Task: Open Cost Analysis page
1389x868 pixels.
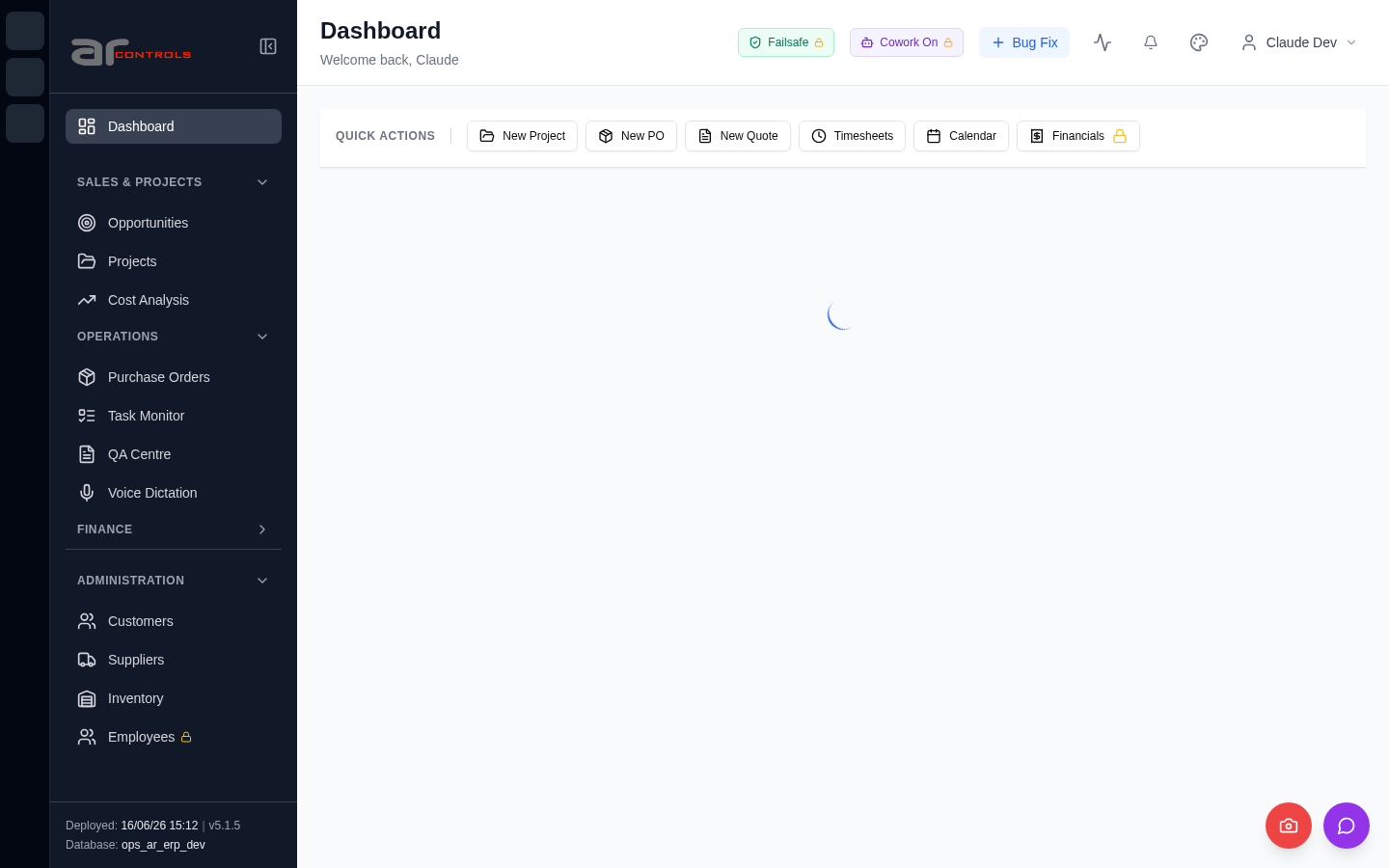Action: click(x=174, y=300)
